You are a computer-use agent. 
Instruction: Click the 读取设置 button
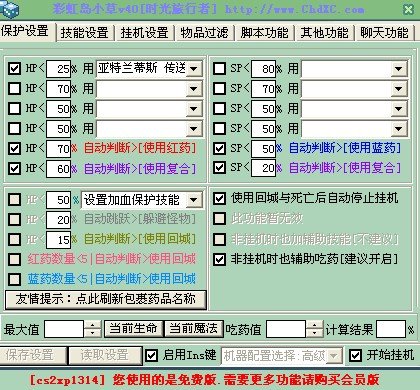coord(105,355)
